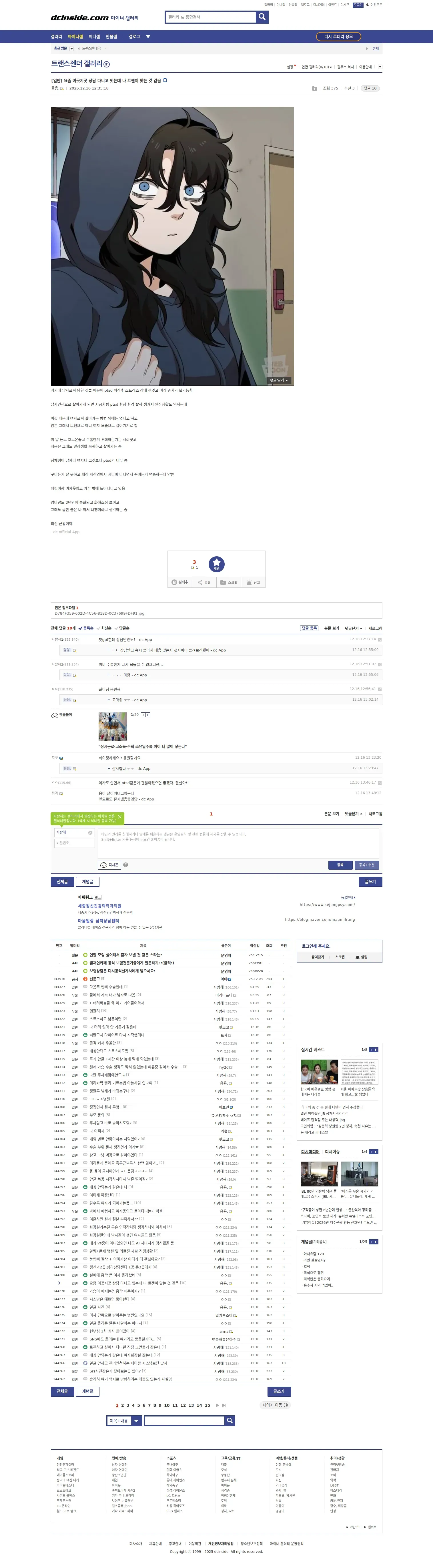The width and height of the screenshot is (433, 1568).
Task: Click the dcinside.com logo
Action: [79, 18]
